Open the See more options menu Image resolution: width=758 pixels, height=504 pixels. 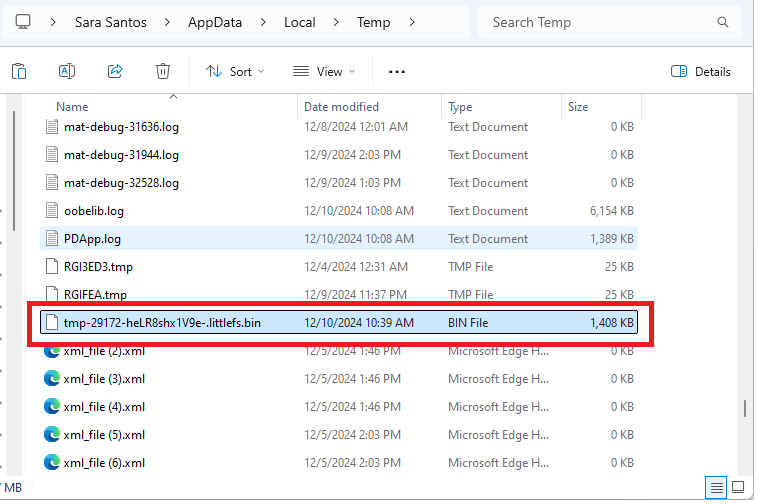pos(397,71)
